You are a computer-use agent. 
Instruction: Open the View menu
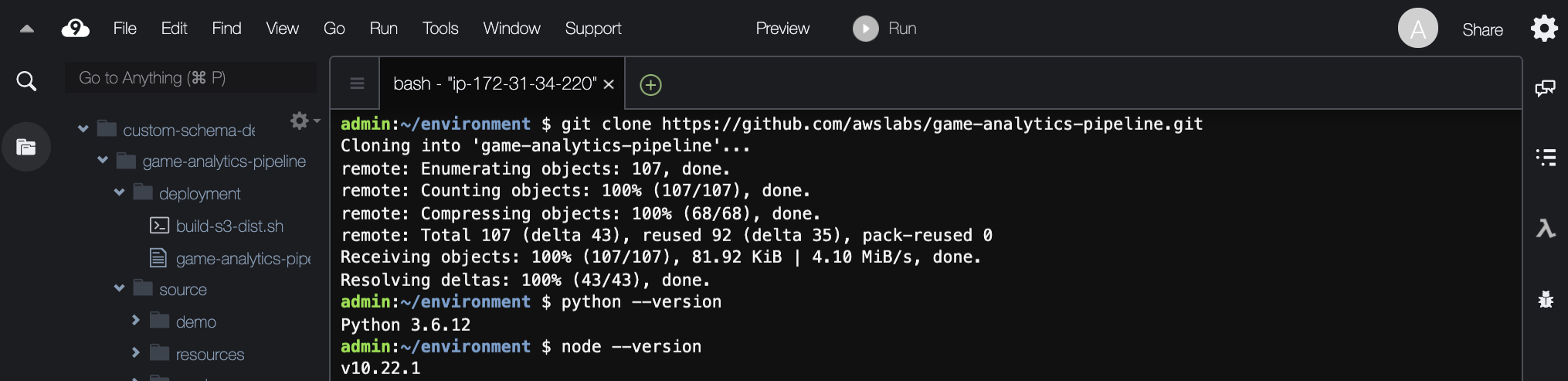[x=282, y=29]
